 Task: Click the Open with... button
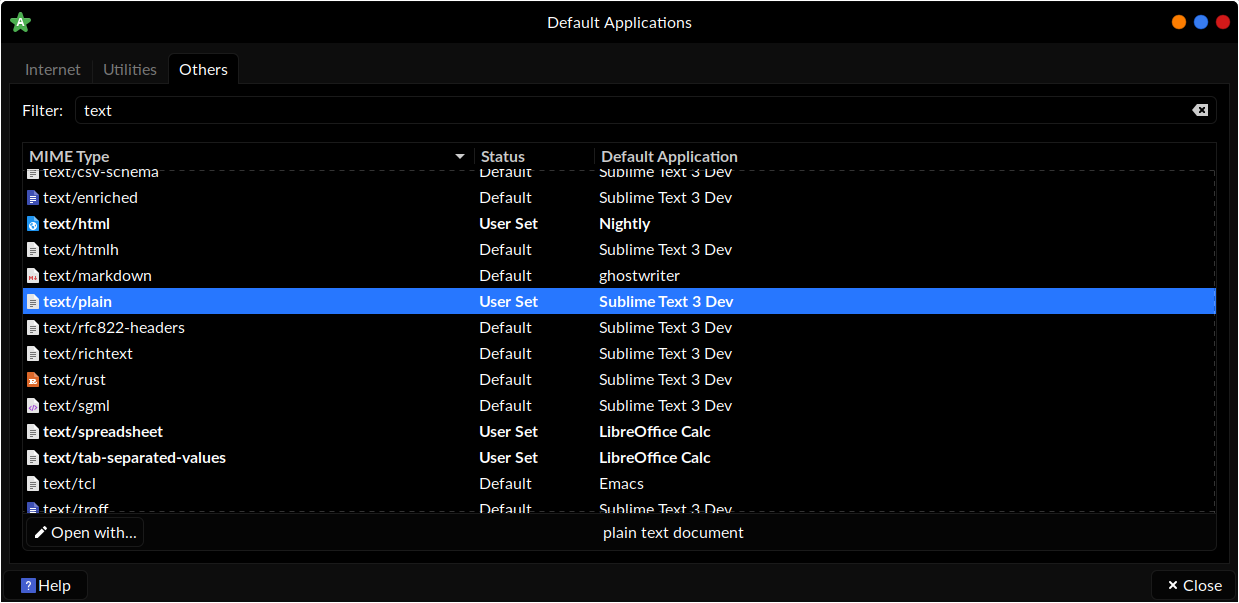coord(85,532)
